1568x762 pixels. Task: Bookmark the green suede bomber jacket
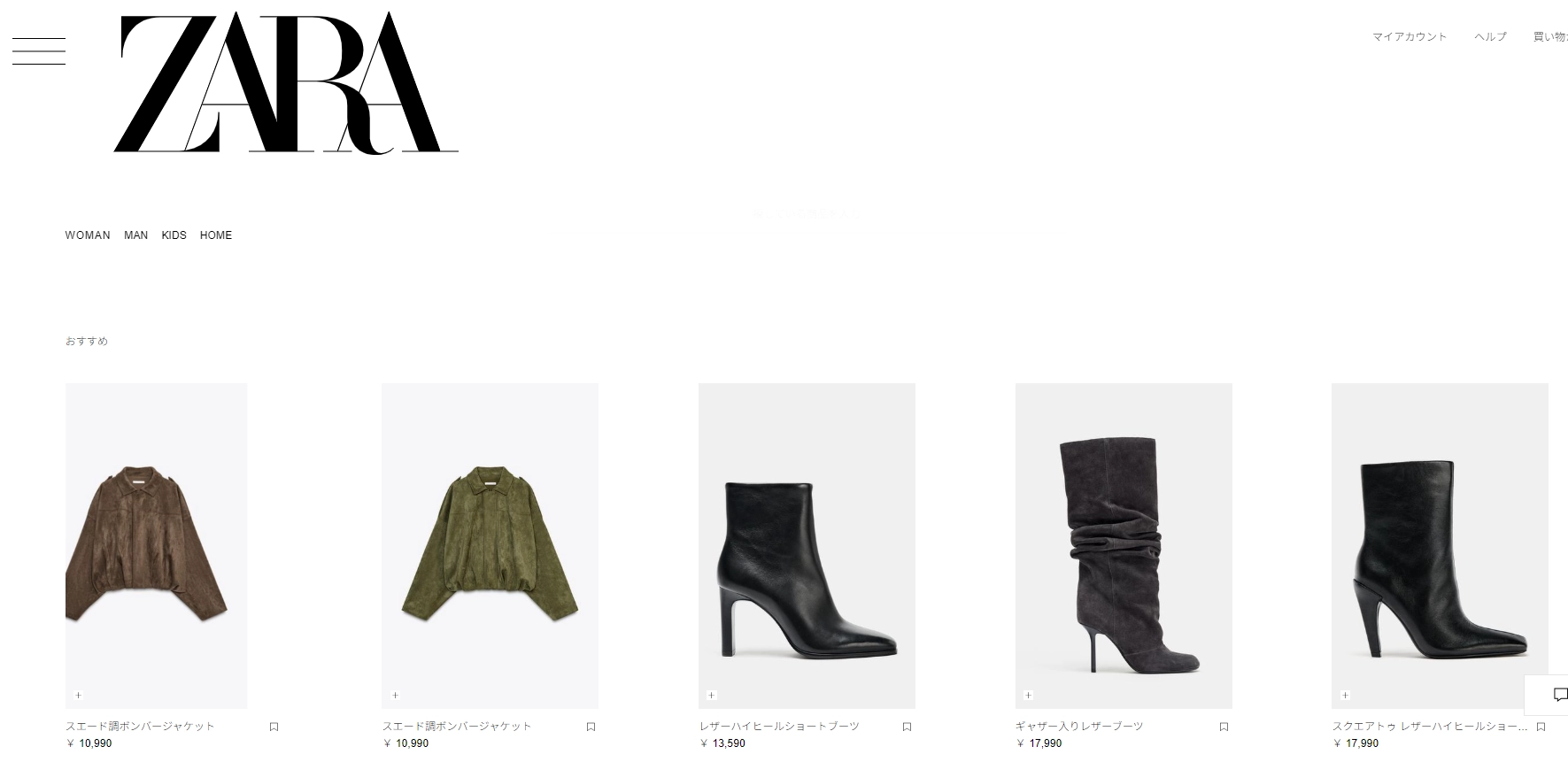[x=591, y=727]
